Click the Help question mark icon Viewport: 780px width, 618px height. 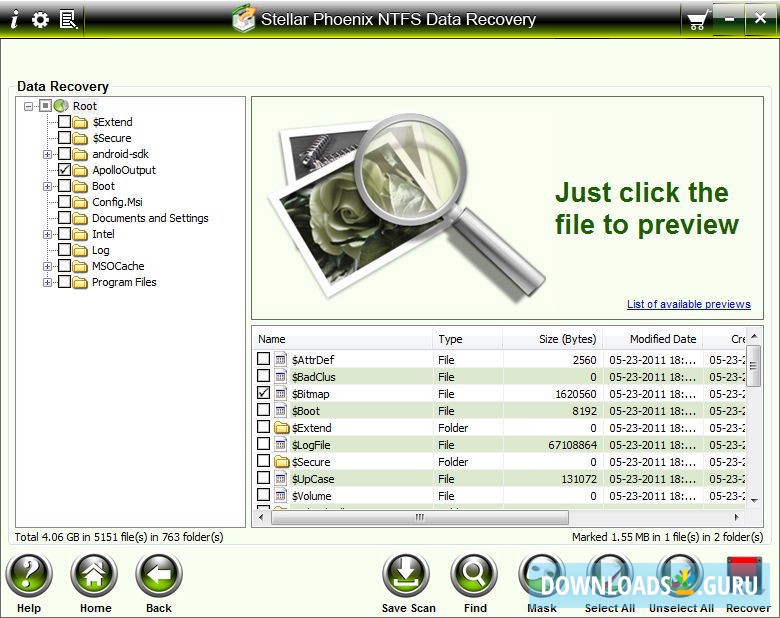pos(29,576)
